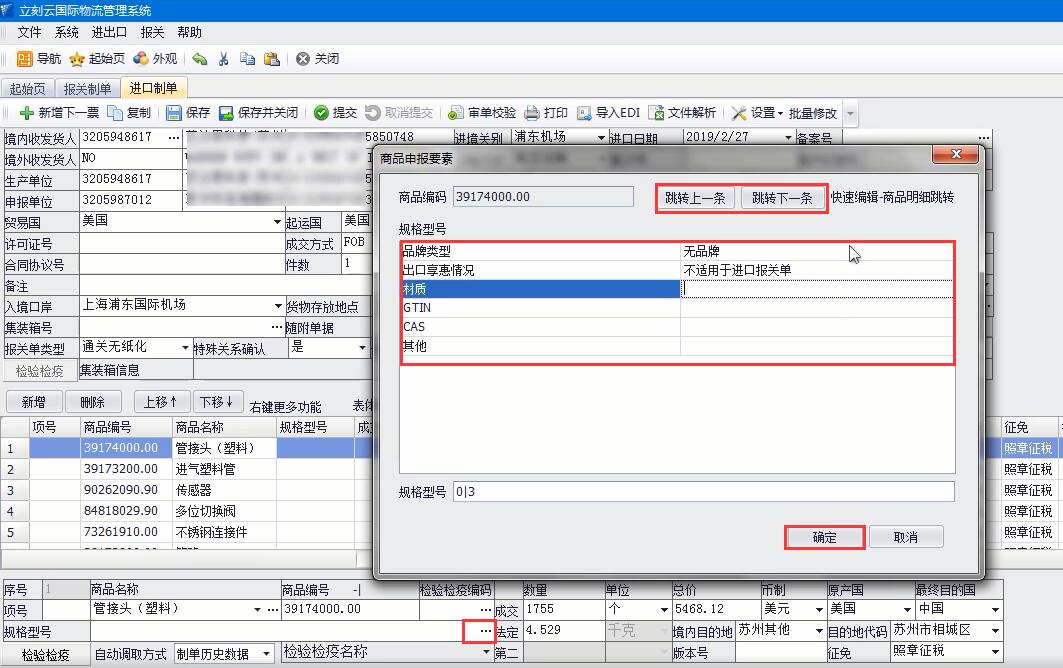This screenshot has height=668, width=1063.
Task: Click the 跳转下一条 button
Action: [x=782, y=198]
